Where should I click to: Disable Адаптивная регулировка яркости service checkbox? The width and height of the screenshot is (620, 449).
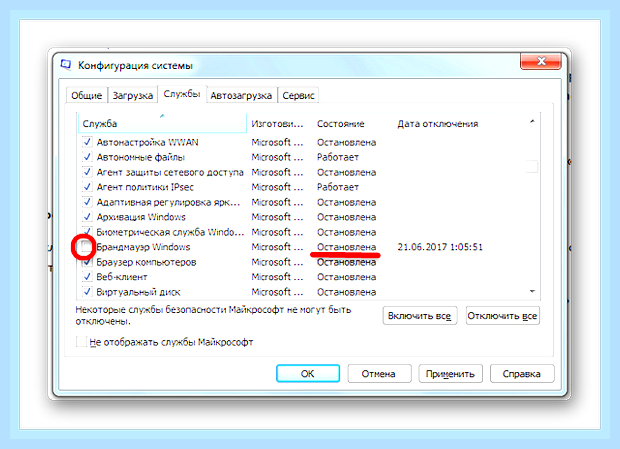[x=87, y=202]
